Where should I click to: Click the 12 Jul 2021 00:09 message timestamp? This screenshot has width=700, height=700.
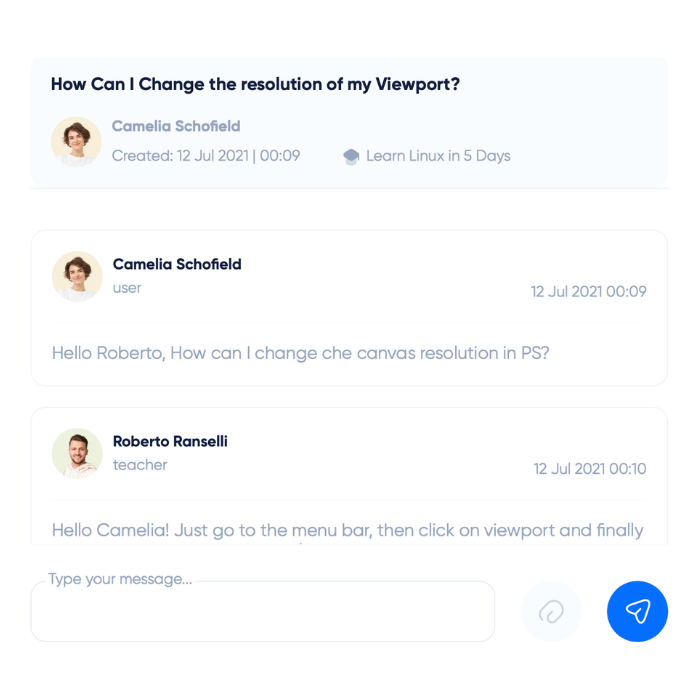588,292
